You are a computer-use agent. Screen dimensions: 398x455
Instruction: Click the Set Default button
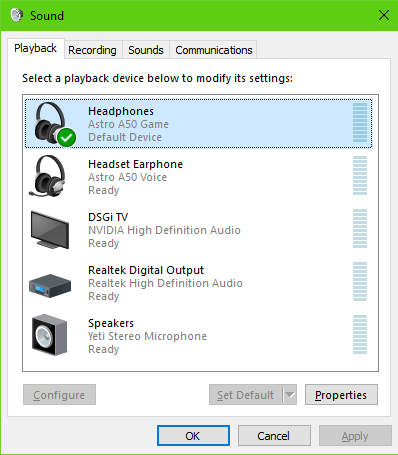tap(246, 395)
